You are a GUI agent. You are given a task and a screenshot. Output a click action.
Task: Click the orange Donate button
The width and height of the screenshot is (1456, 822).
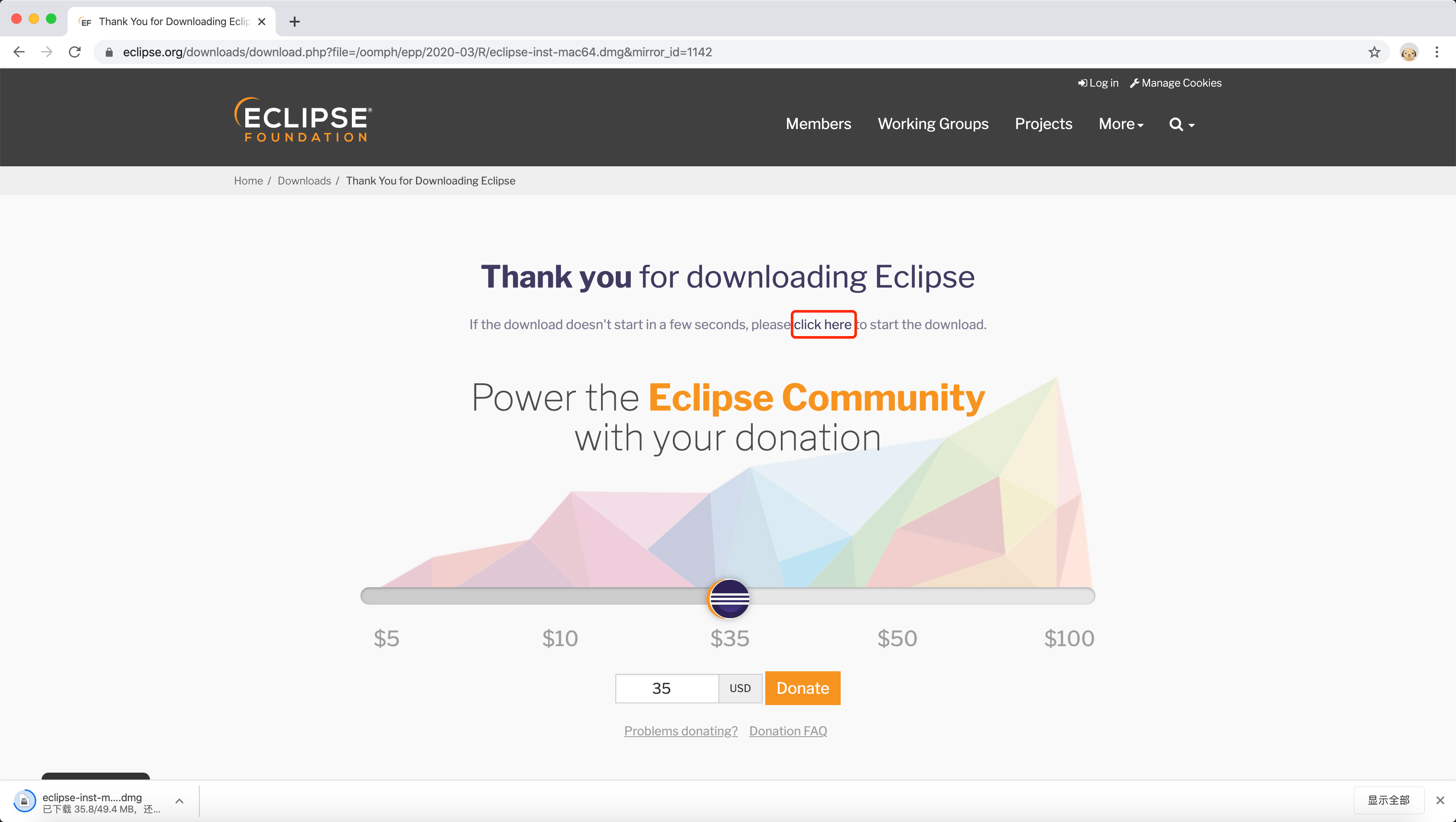[803, 688]
